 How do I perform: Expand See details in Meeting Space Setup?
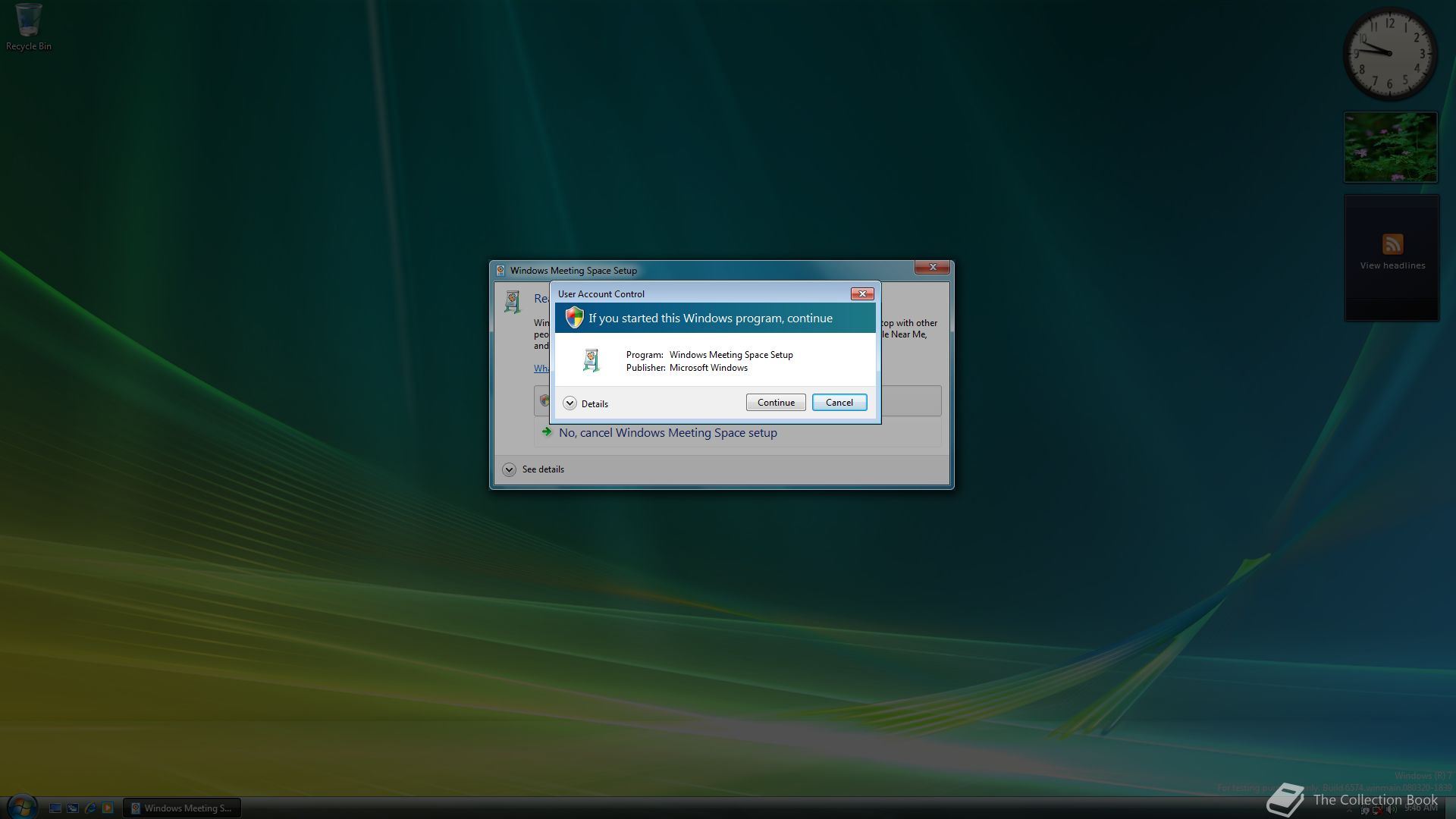(x=533, y=469)
